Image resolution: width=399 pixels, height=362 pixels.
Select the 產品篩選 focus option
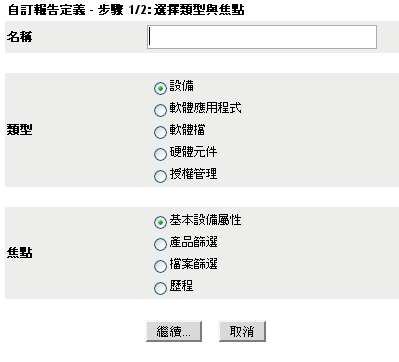click(x=160, y=244)
